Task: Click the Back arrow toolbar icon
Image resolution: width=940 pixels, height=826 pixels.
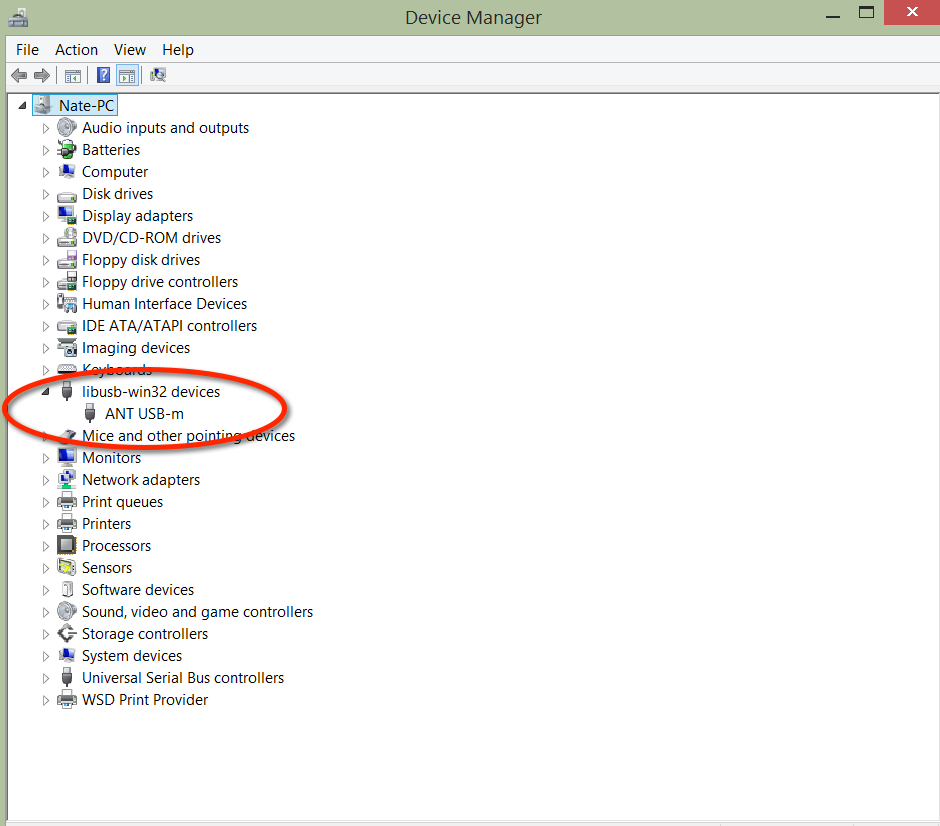Action: coord(19,76)
